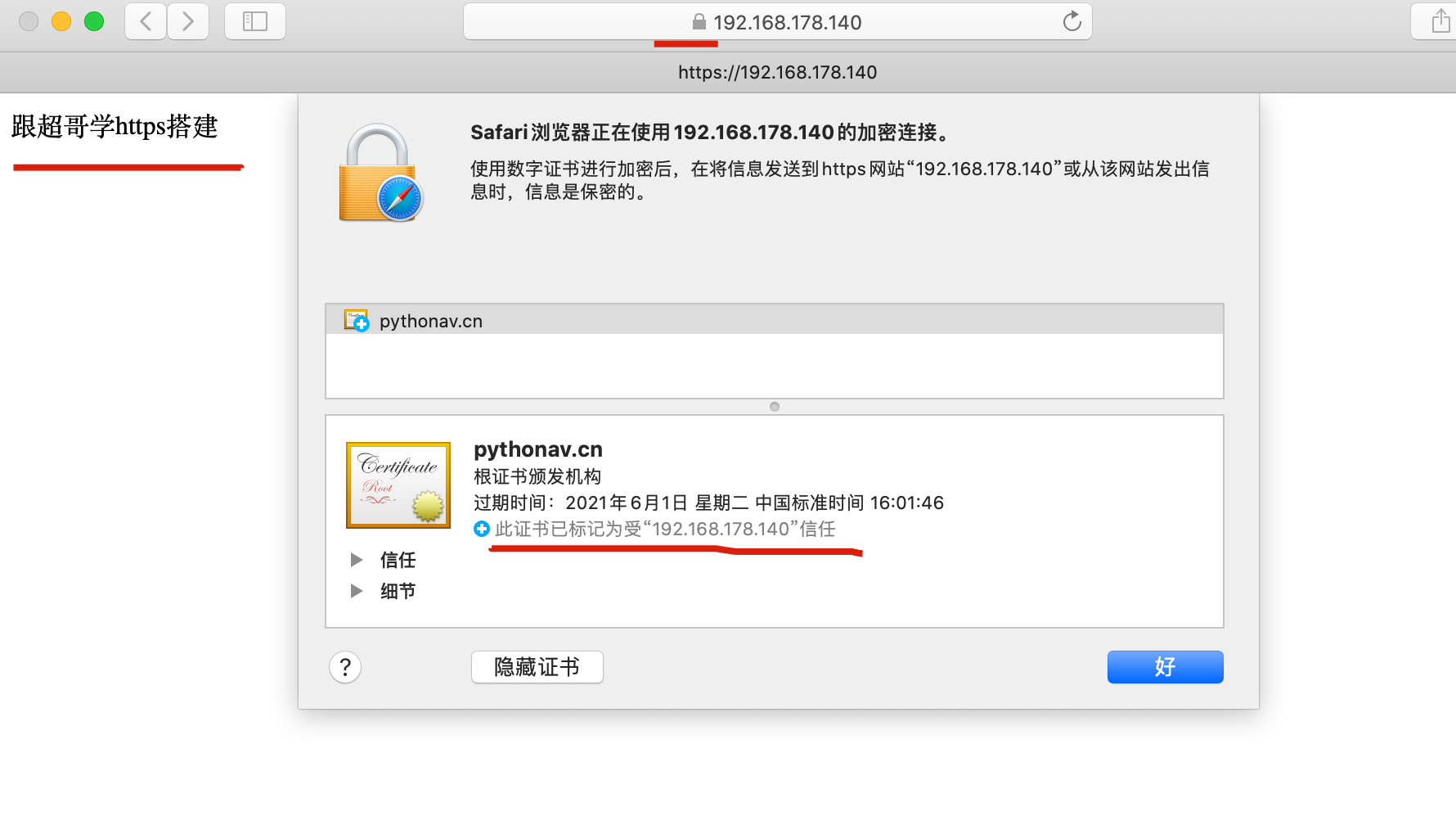
Task: Reload the page with the refresh icon
Action: point(1072,21)
